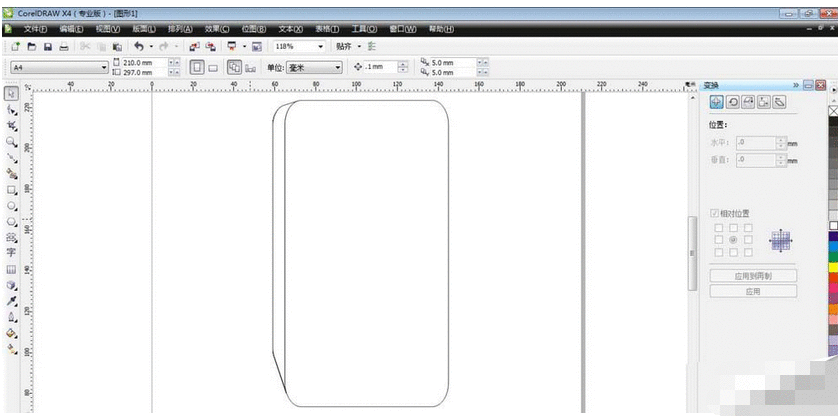Toggle the 相对位置 checkbox
838x417 pixels.
pyautogui.click(x=714, y=213)
